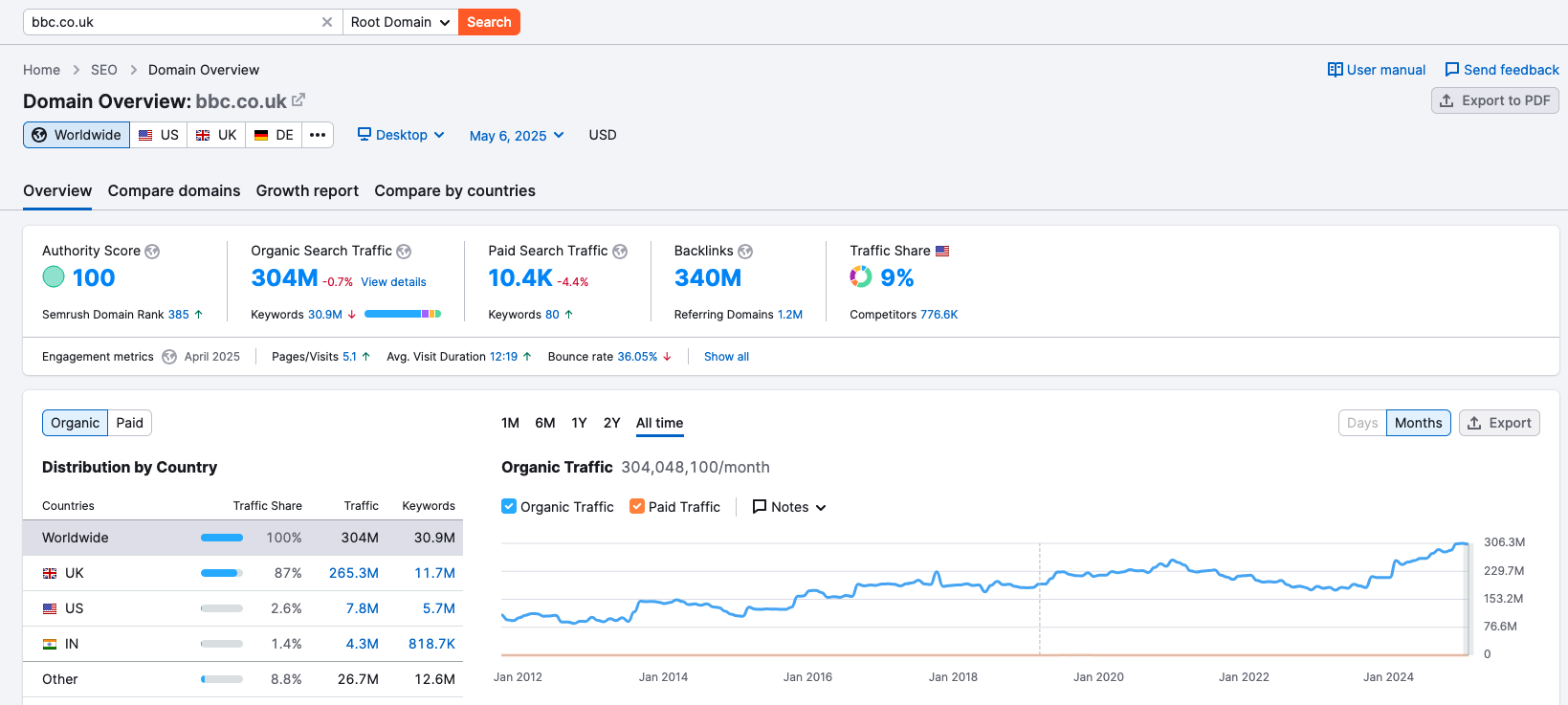Select the Organic distribution toggle
1568x705 pixels.
click(75, 423)
